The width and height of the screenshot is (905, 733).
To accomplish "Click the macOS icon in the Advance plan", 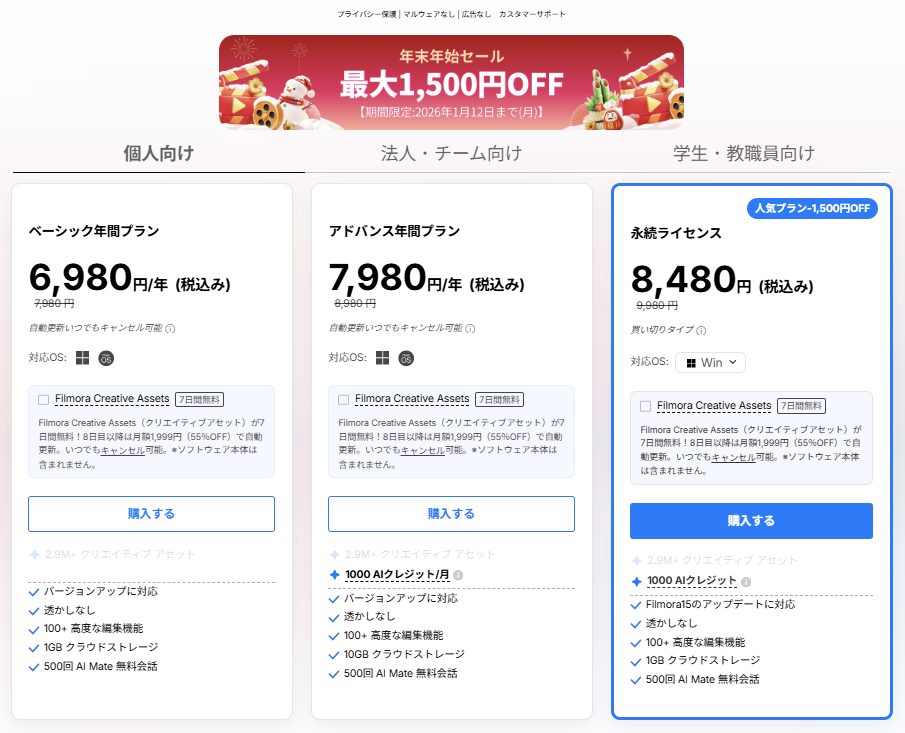I will (x=406, y=358).
